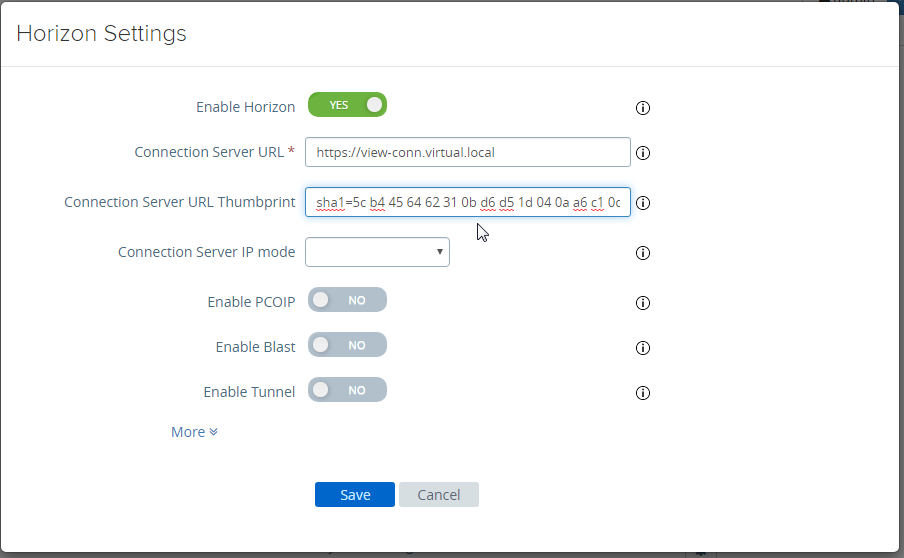Image resolution: width=904 pixels, height=558 pixels.
Task: Click the Enable Horizon label
Action: pos(246,107)
